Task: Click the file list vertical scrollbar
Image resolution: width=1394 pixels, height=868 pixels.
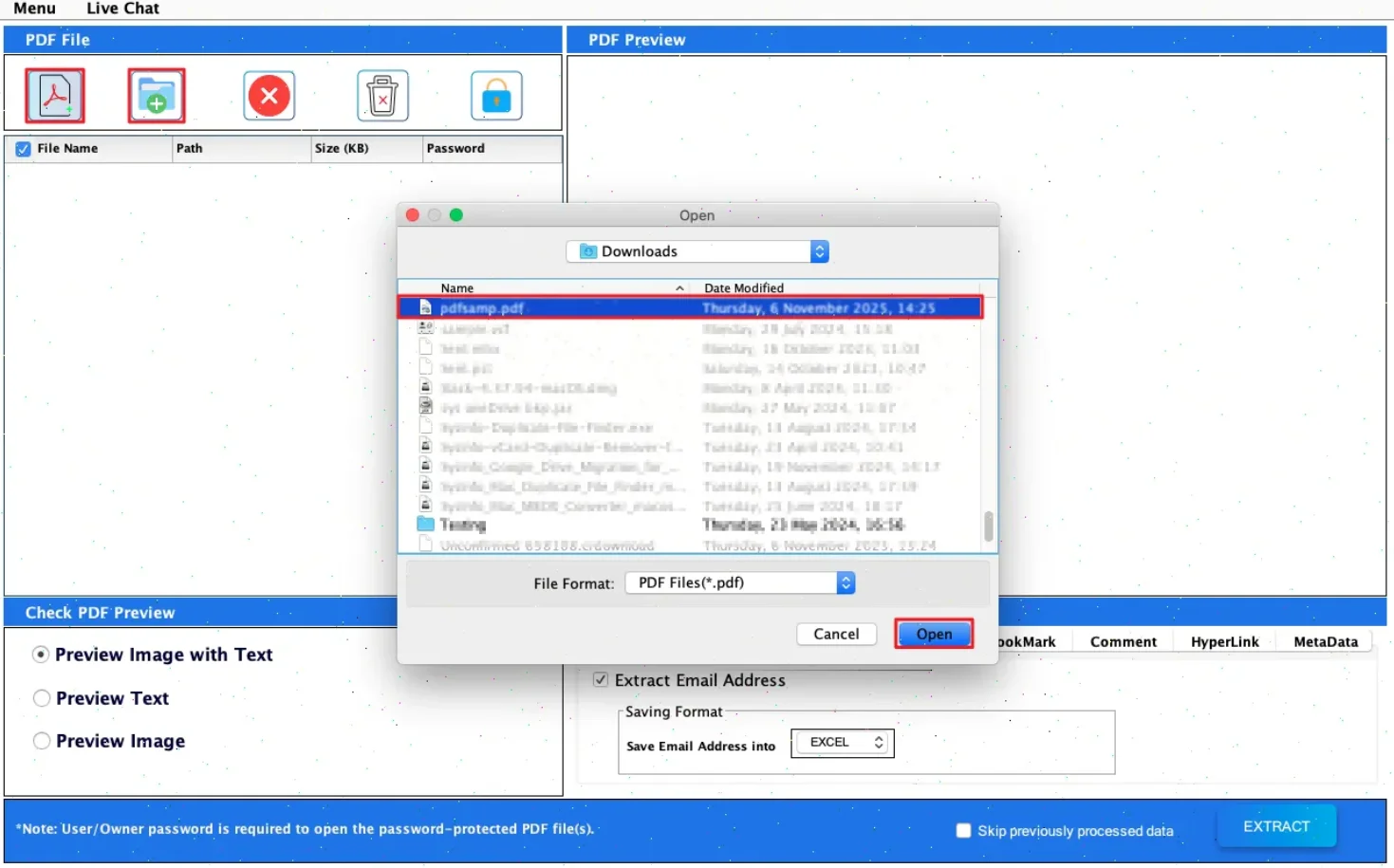Action: [988, 526]
